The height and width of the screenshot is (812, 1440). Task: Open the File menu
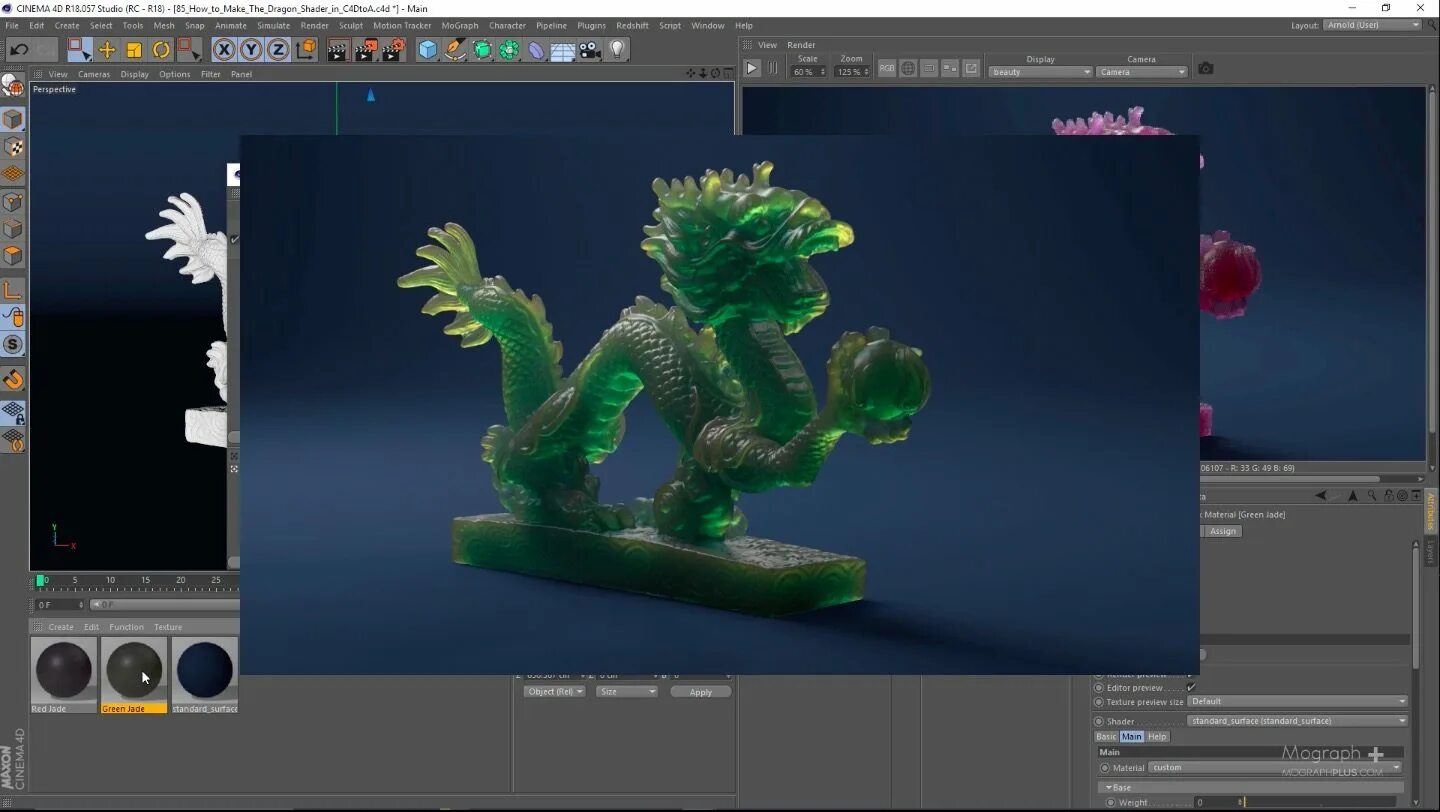pyautogui.click(x=12, y=26)
